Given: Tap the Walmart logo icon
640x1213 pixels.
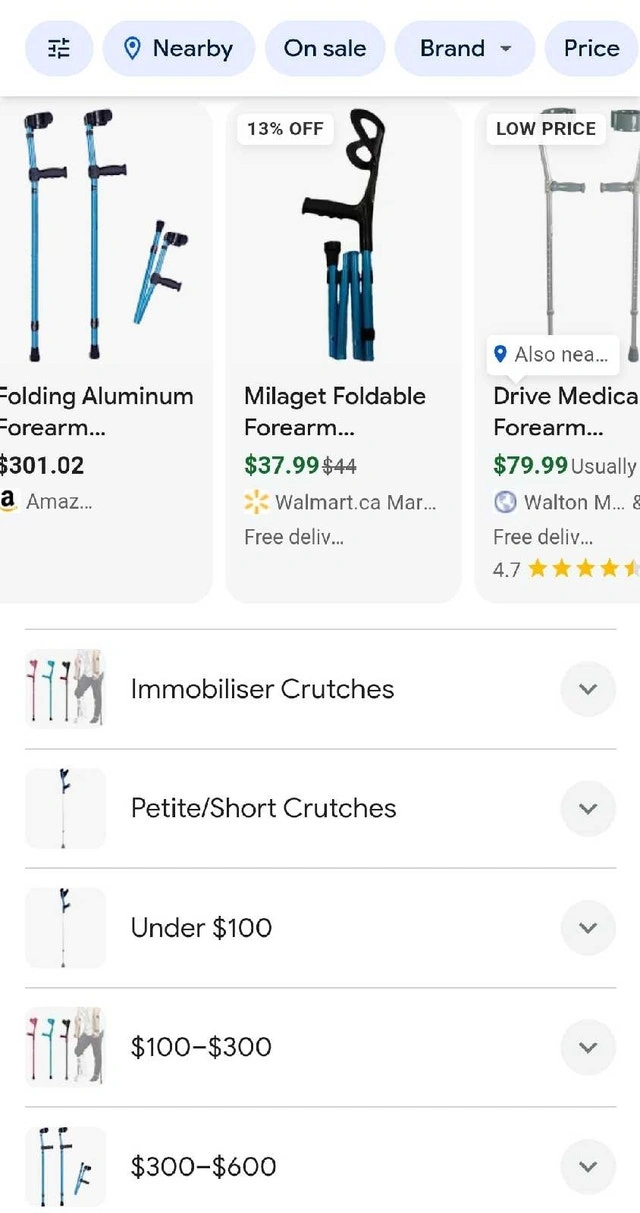Looking at the screenshot, I should click(256, 502).
